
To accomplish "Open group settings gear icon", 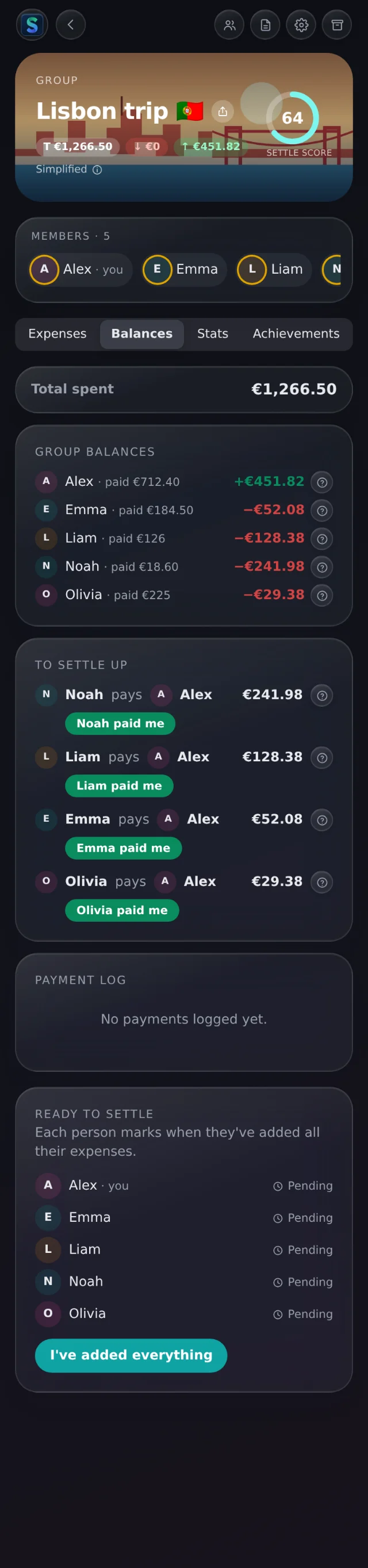I will 301,25.
